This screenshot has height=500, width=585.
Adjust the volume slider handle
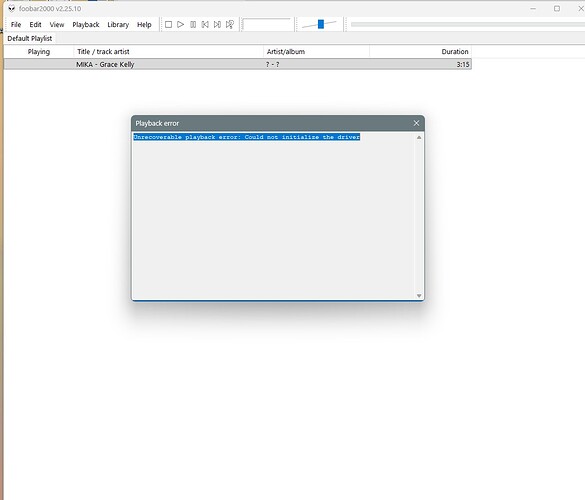click(x=321, y=24)
